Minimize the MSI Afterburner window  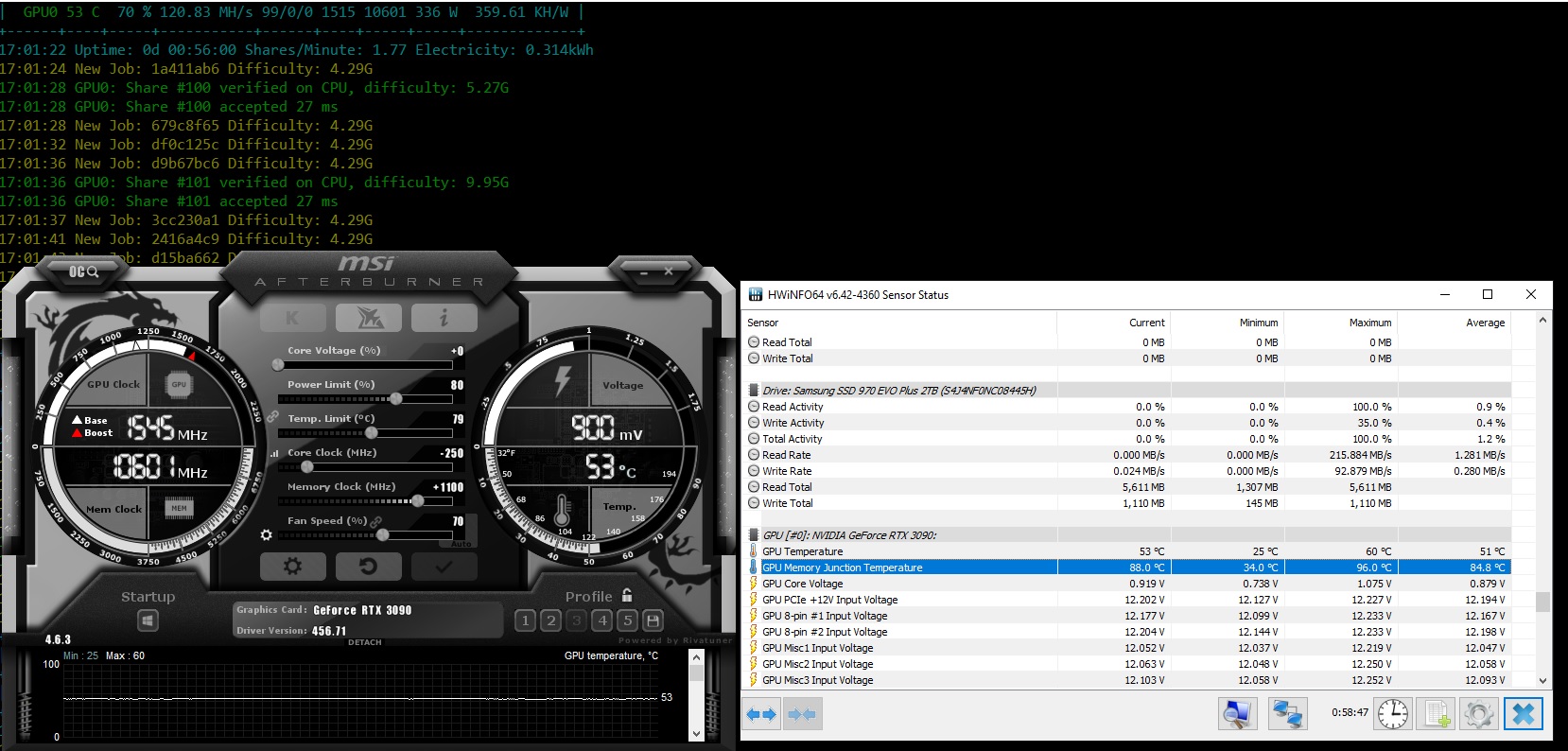pyautogui.click(x=643, y=272)
